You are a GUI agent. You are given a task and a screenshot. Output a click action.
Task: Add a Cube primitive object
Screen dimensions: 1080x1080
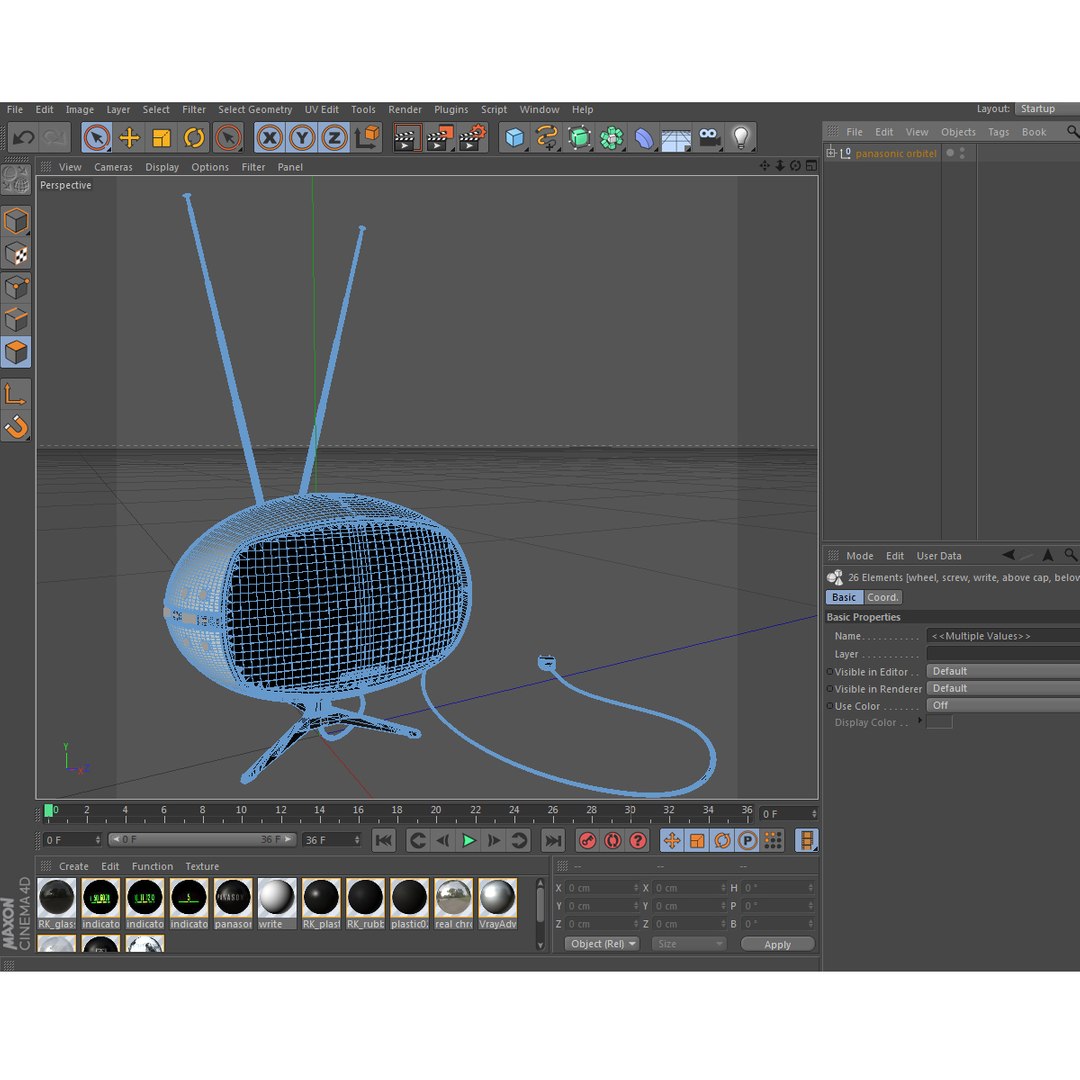(x=514, y=138)
